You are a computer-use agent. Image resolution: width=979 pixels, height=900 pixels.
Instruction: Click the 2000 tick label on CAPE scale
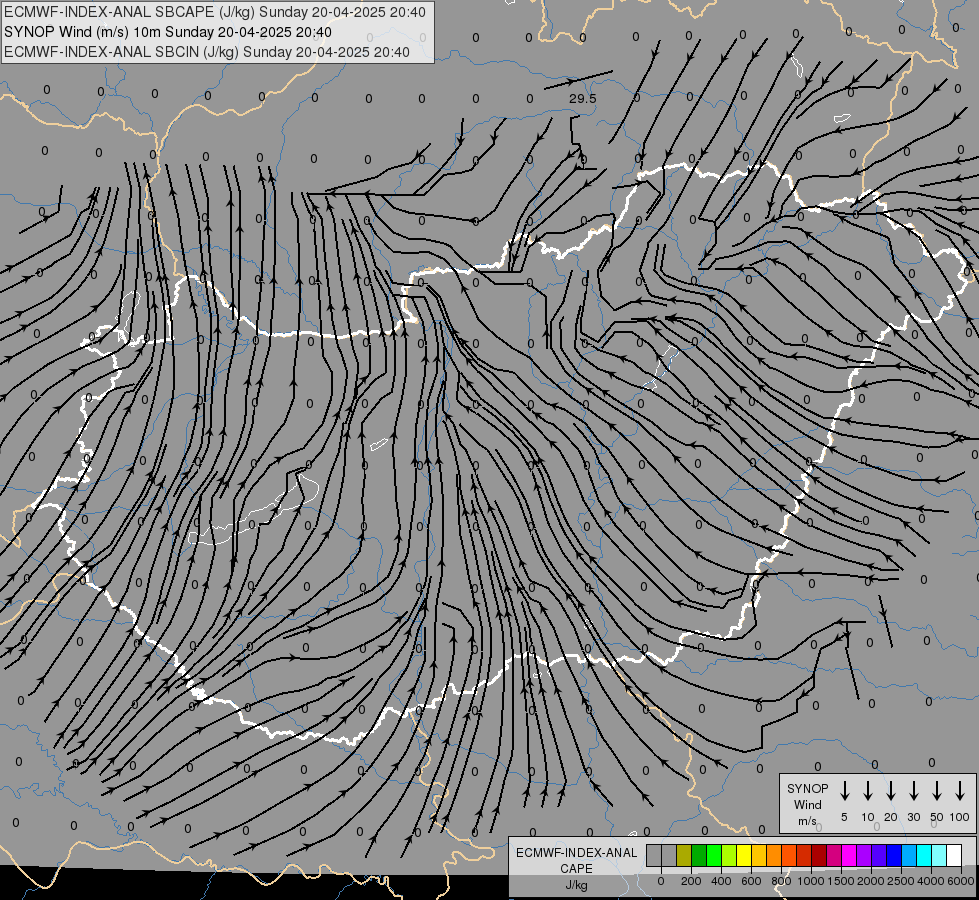tap(871, 881)
